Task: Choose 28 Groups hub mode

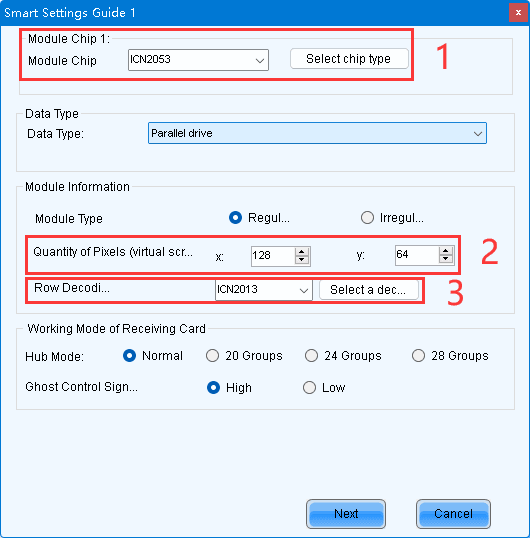Action: (418, 355)
